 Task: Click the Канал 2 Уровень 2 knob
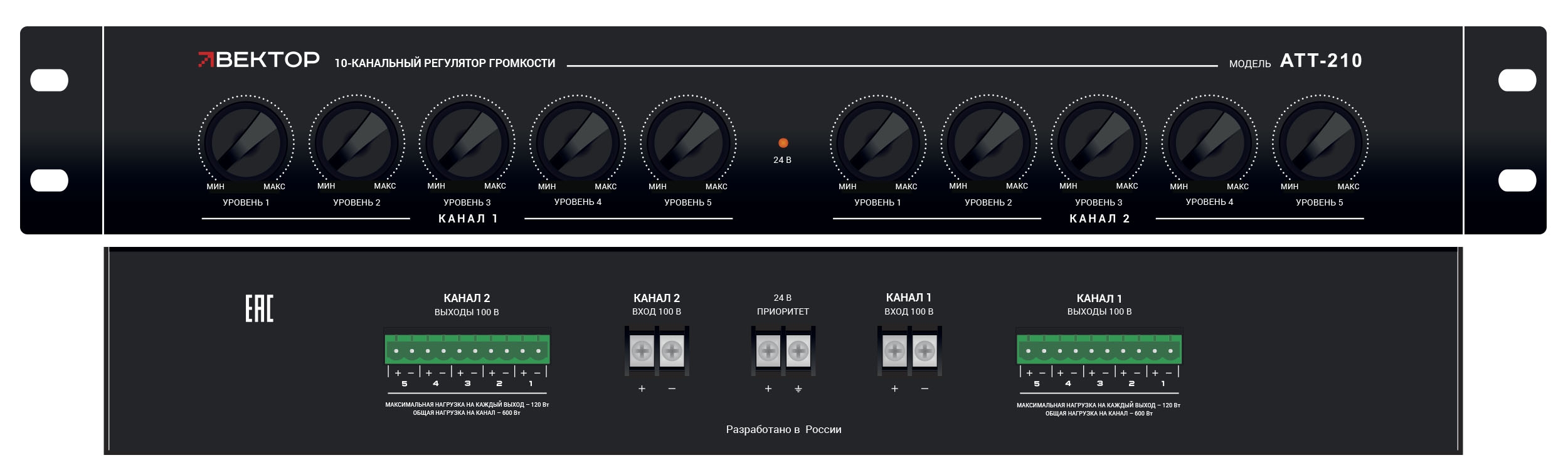pos(988,143)
